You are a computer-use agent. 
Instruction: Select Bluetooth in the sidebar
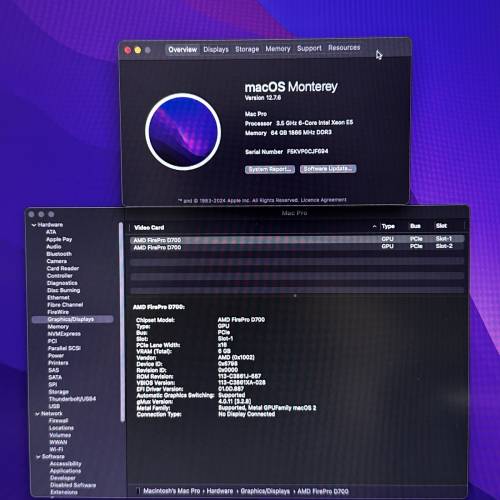pos(59,254)
